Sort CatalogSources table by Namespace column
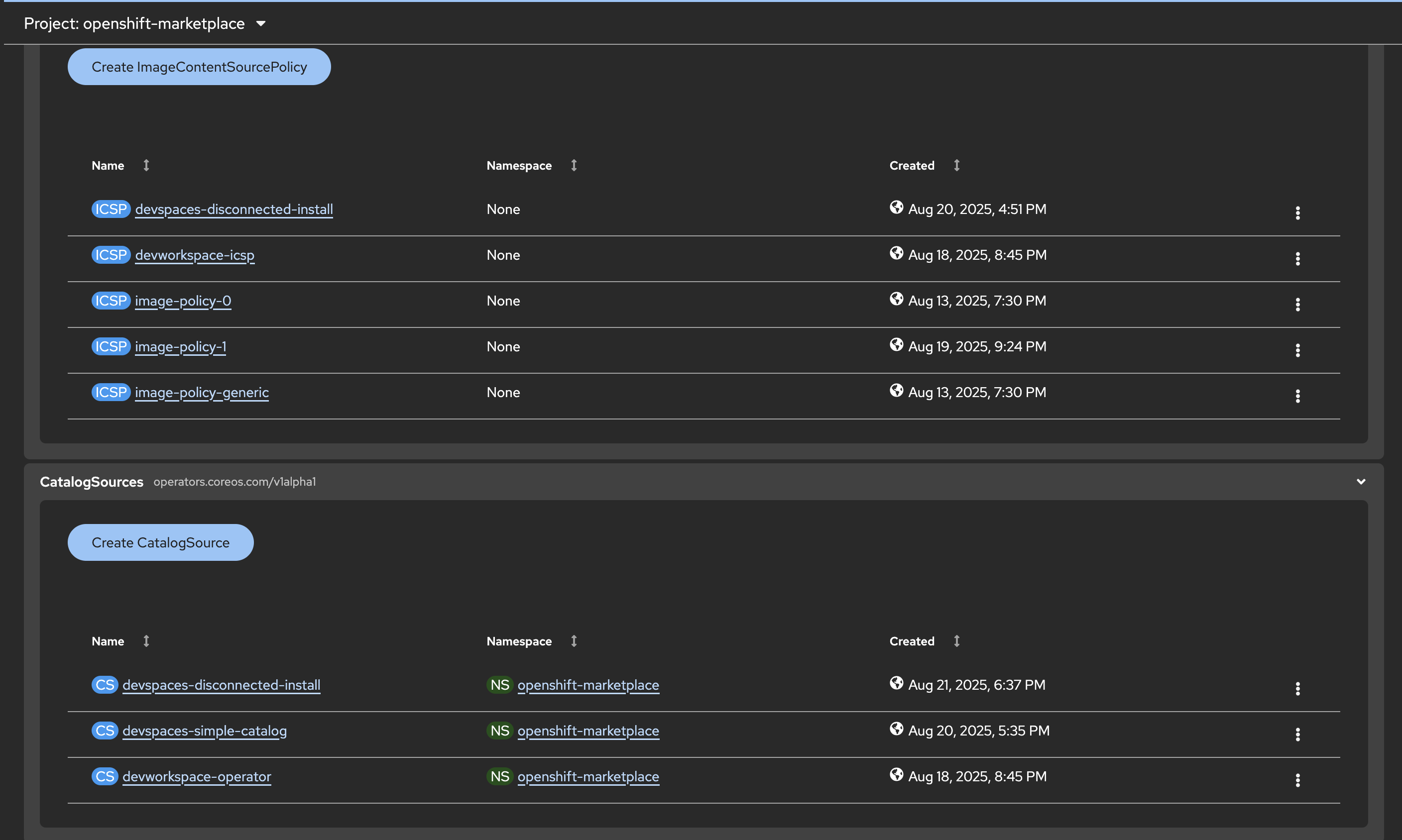 point(519,641)
